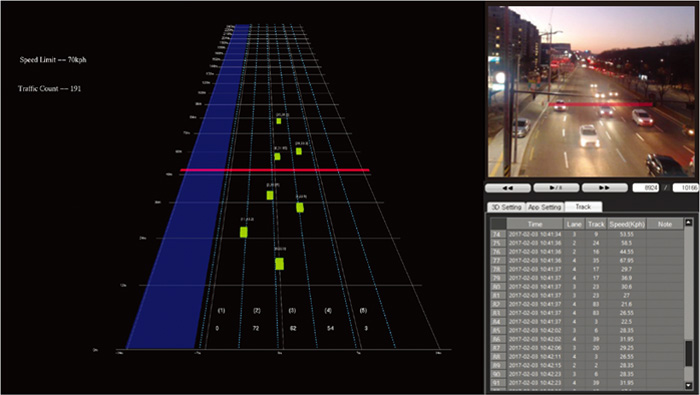Click the Note column header
700x395 pixels.
(x=665, y=224)
